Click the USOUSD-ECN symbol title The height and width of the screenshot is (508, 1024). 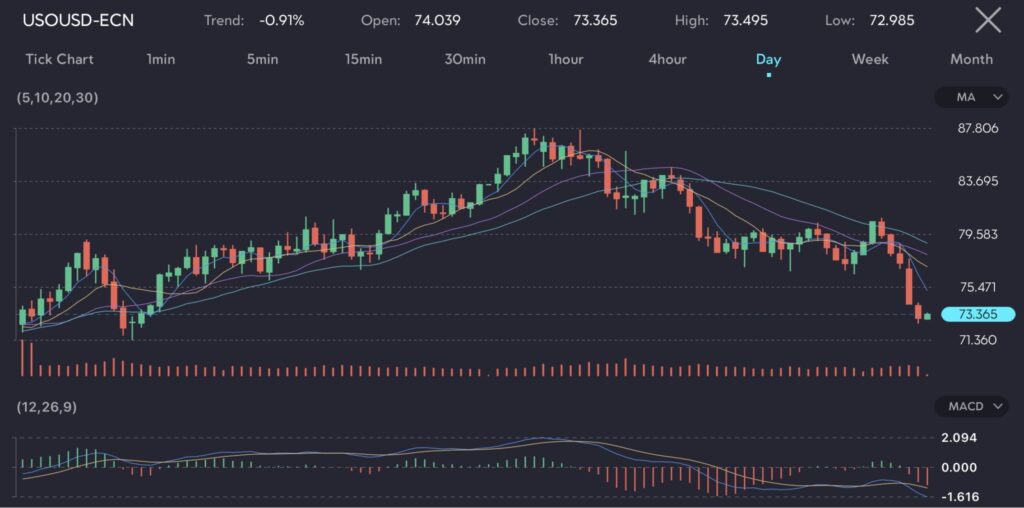(78, 20)
